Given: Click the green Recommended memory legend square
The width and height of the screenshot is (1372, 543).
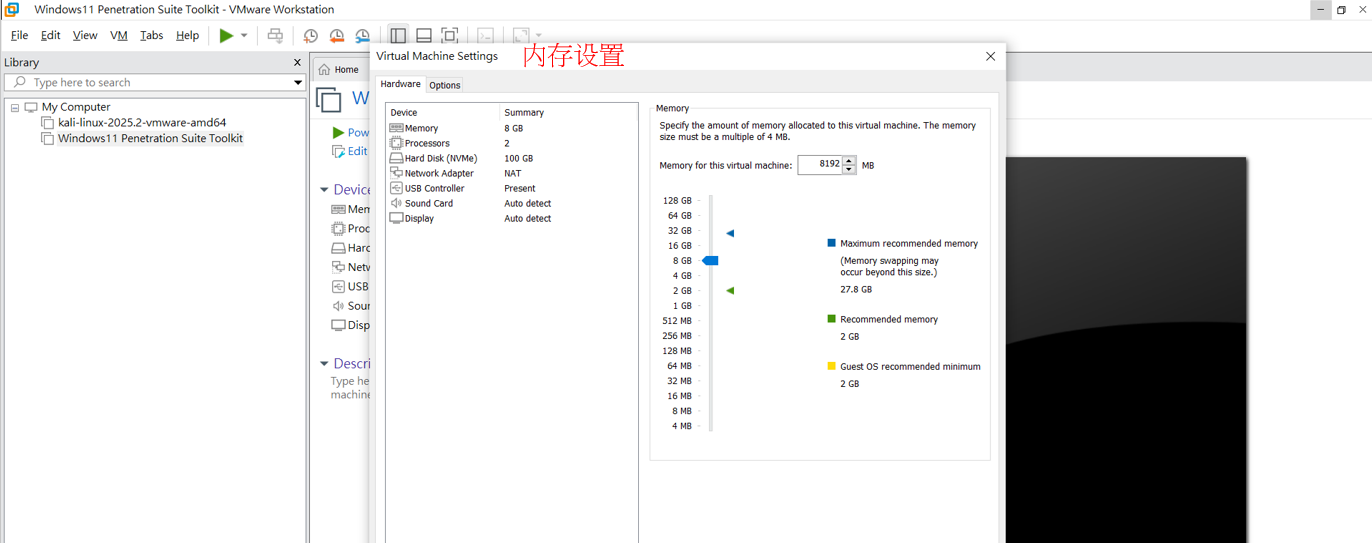Looking at the screenshot, I should 831,319.
